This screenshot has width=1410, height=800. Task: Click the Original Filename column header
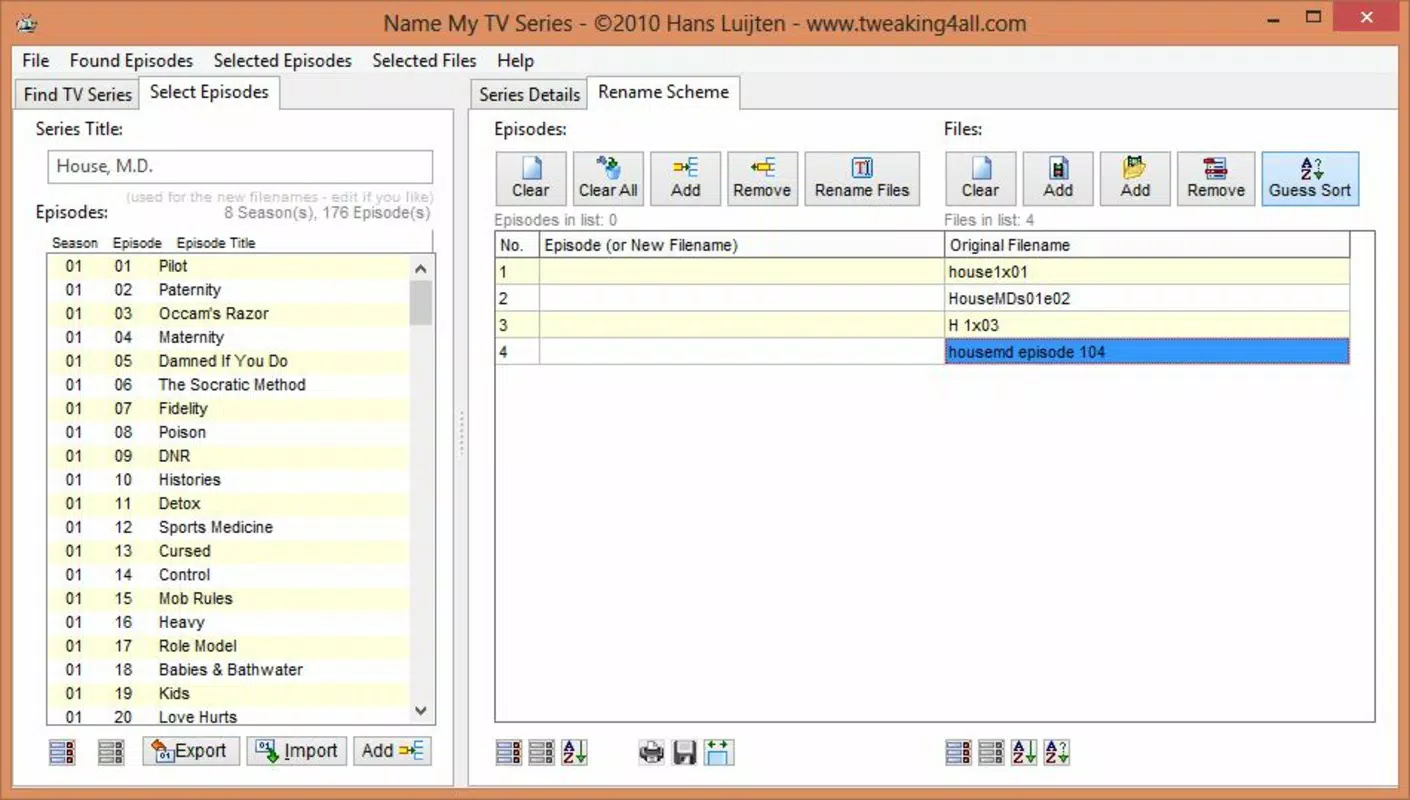click(x=1147, y=245)
